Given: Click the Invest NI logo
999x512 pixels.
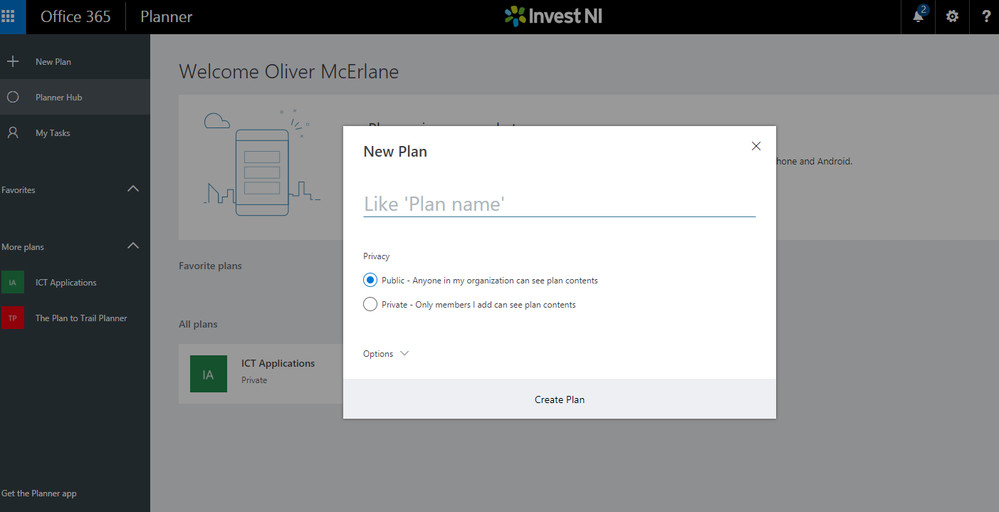Looking at the screenshot, I should 553,17.
